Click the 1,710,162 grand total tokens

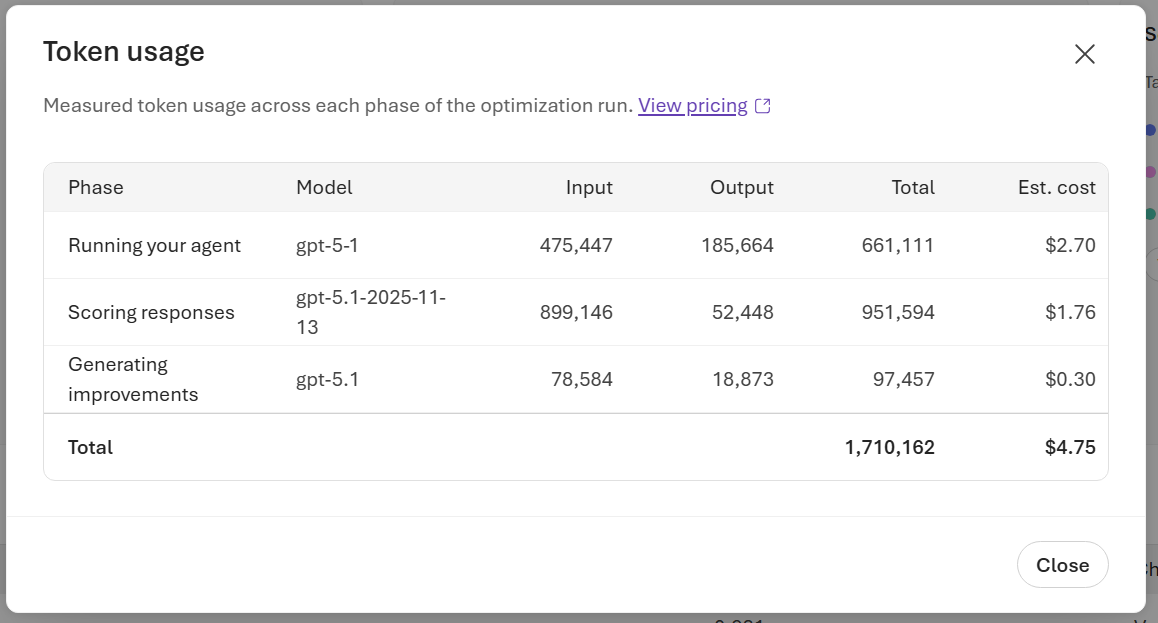point(889,447)
